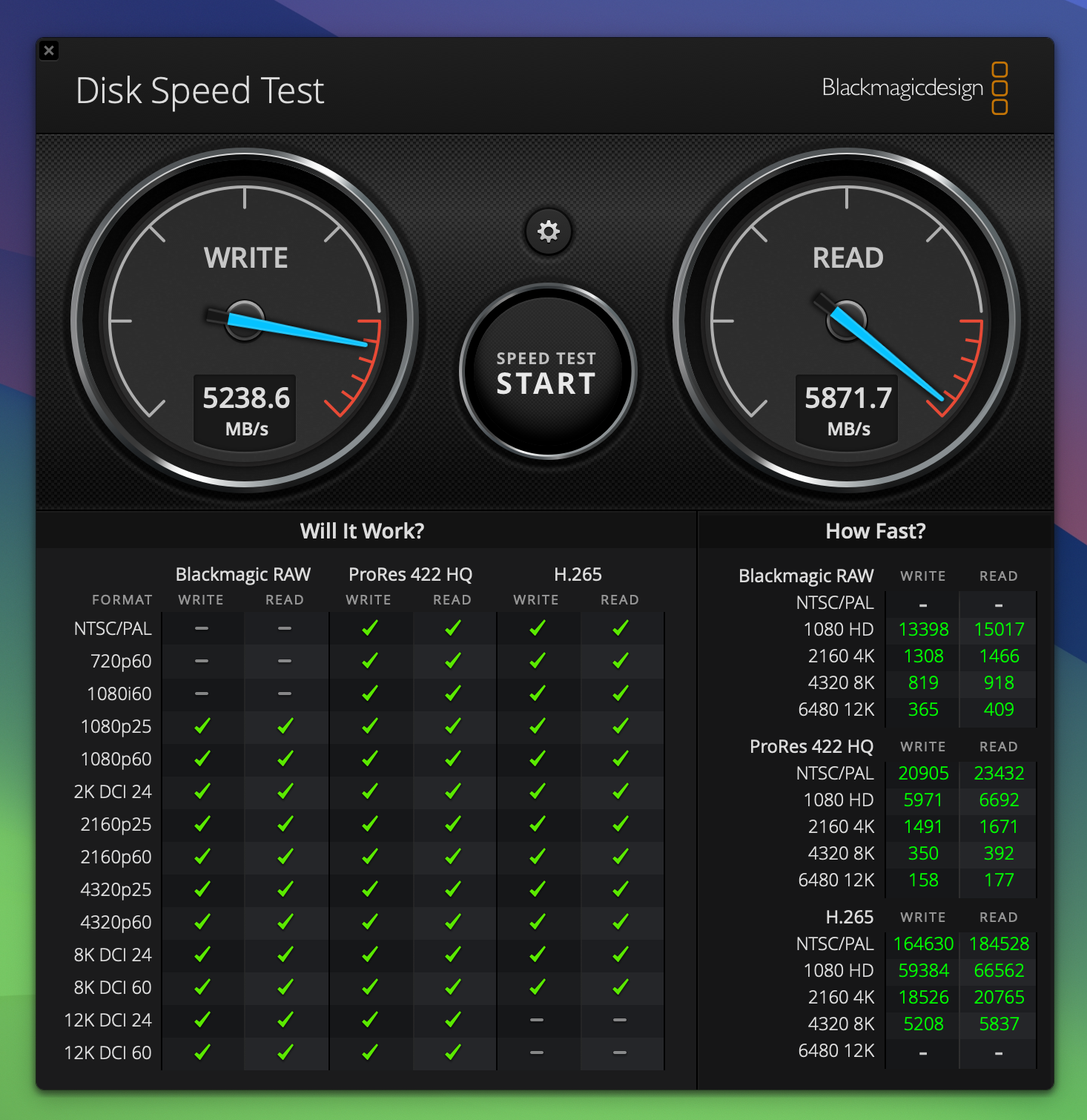Click H.265 NTSC/PAL read value 184528
Screen dimensions: 1087x1120
pyautogui.click(x=999, y=944)
